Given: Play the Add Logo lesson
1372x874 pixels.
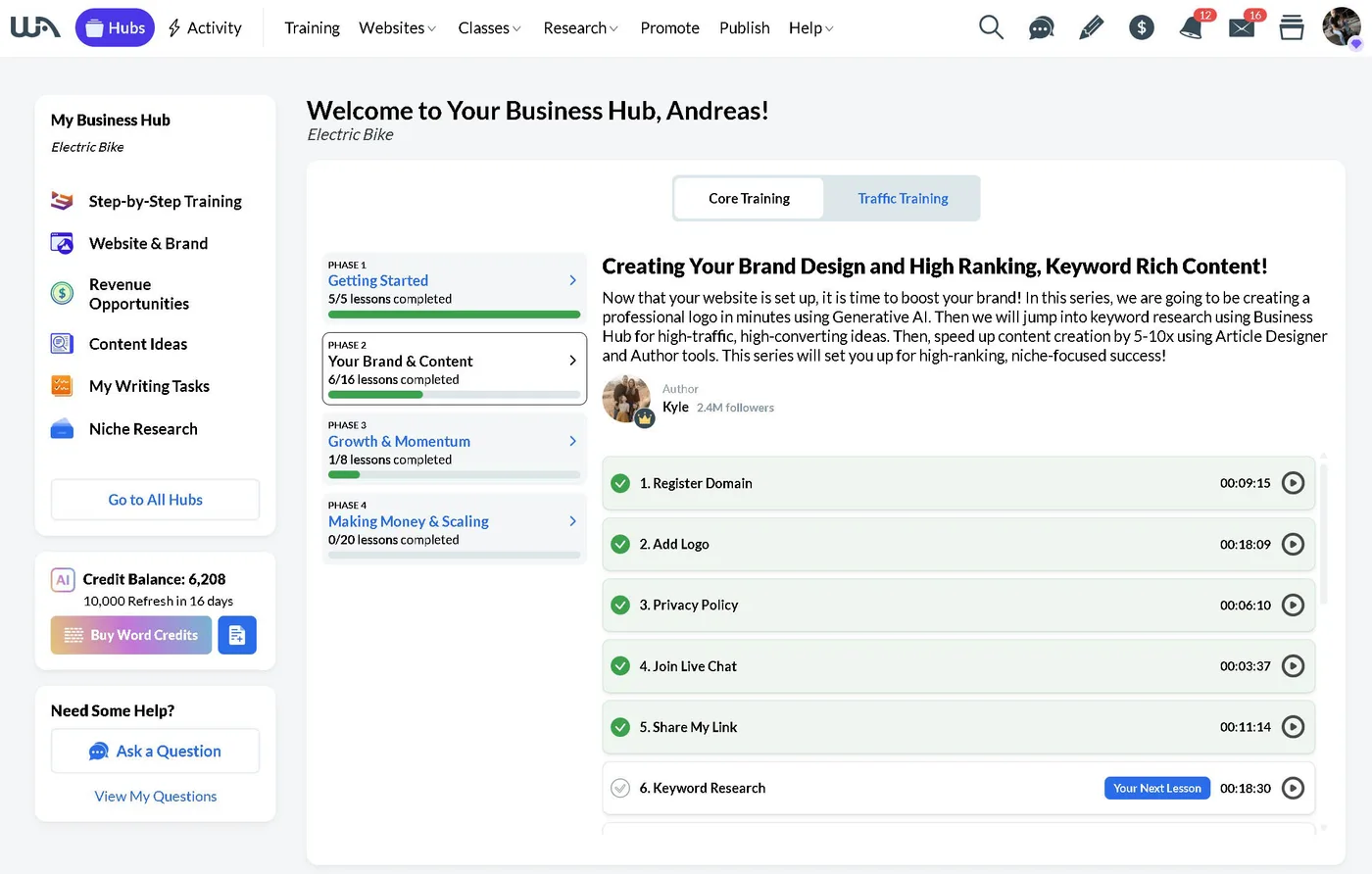Looking at the screenshot, I should (1294, 544).
